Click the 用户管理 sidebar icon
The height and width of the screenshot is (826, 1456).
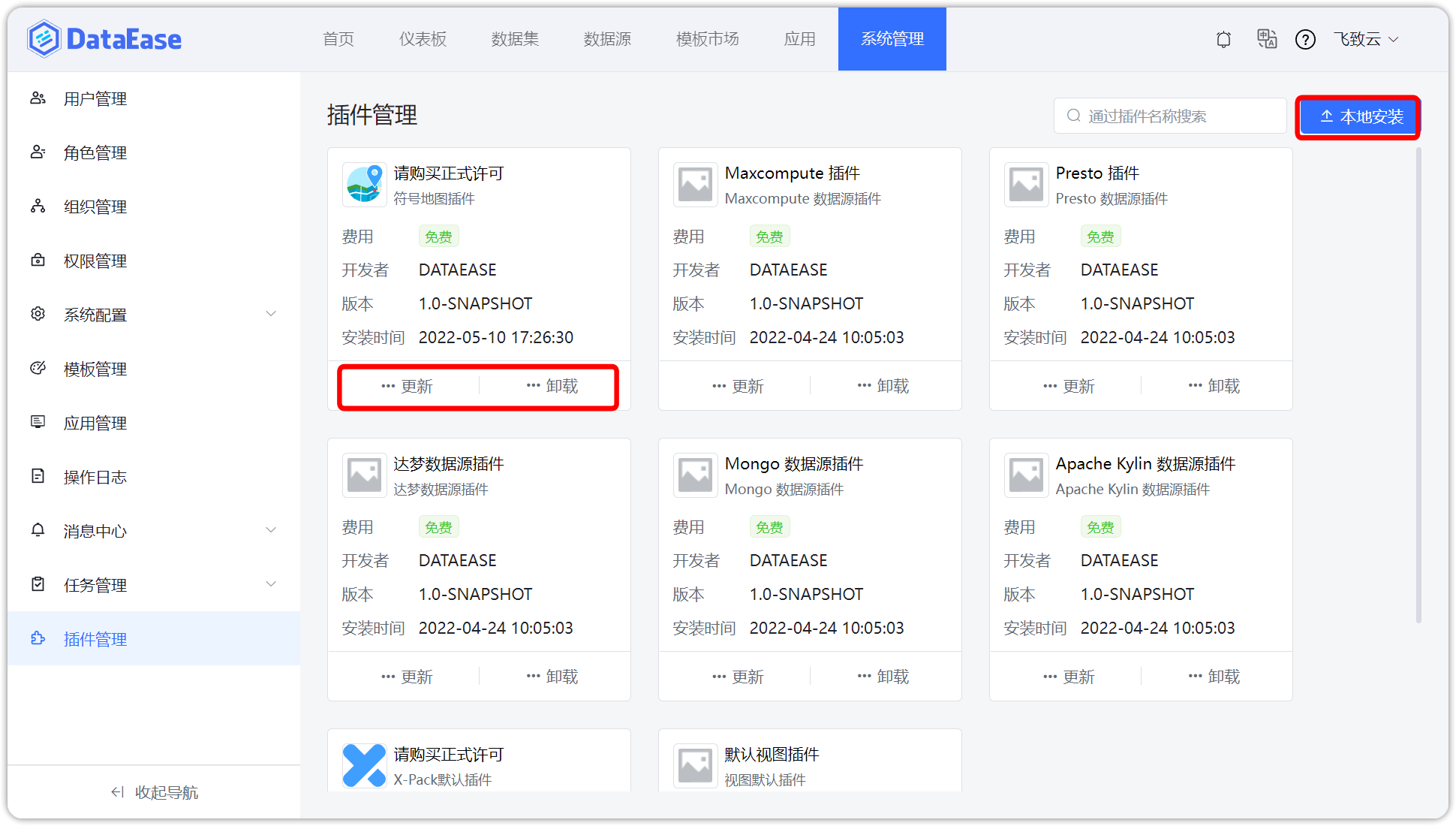click(x=38, y=98)
